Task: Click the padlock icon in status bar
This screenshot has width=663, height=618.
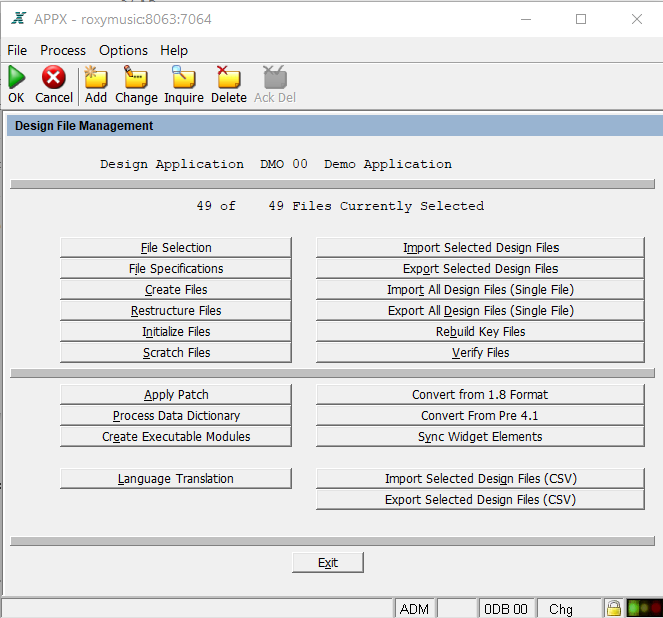Action: tap(614, 608)
